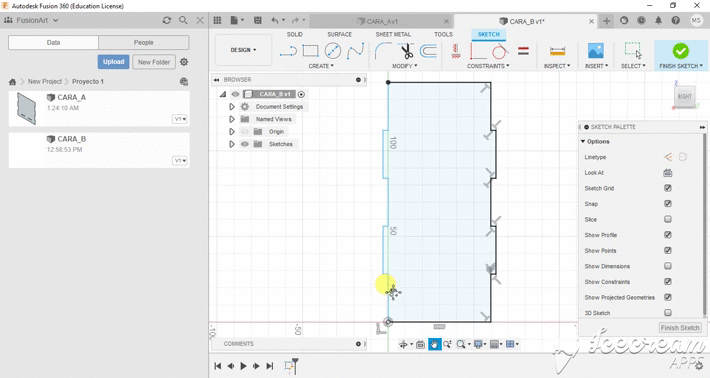Switch to the People tab
The height and width of the screenshot is (378, 710).
coord(144,43)
